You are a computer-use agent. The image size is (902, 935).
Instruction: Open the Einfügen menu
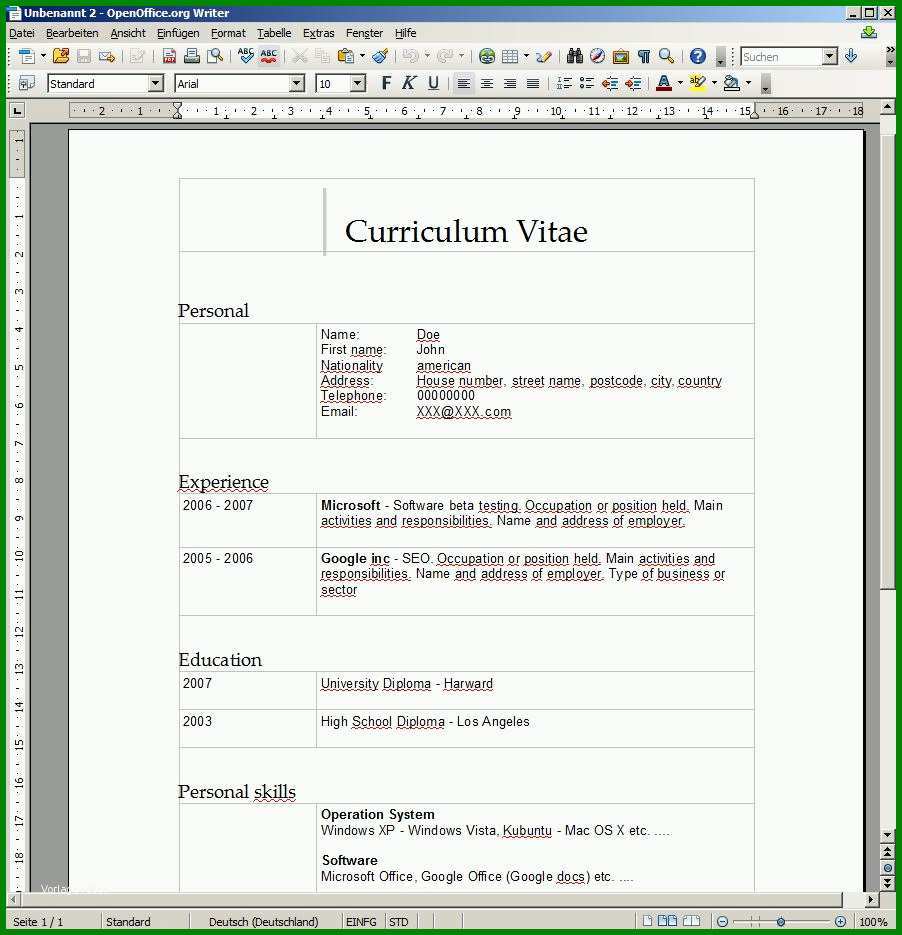(178, 33)
